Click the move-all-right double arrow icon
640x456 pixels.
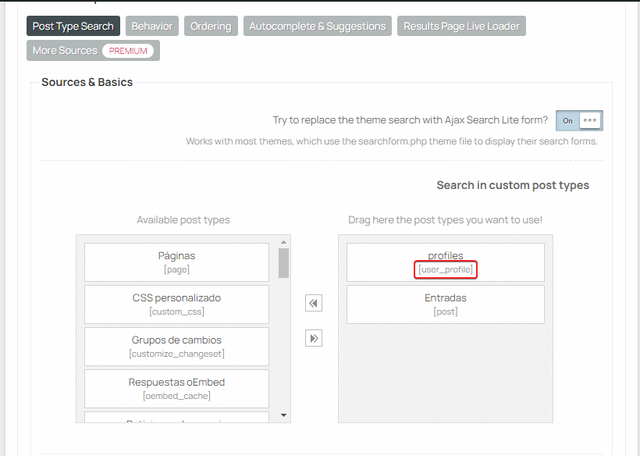coord(313,338)
